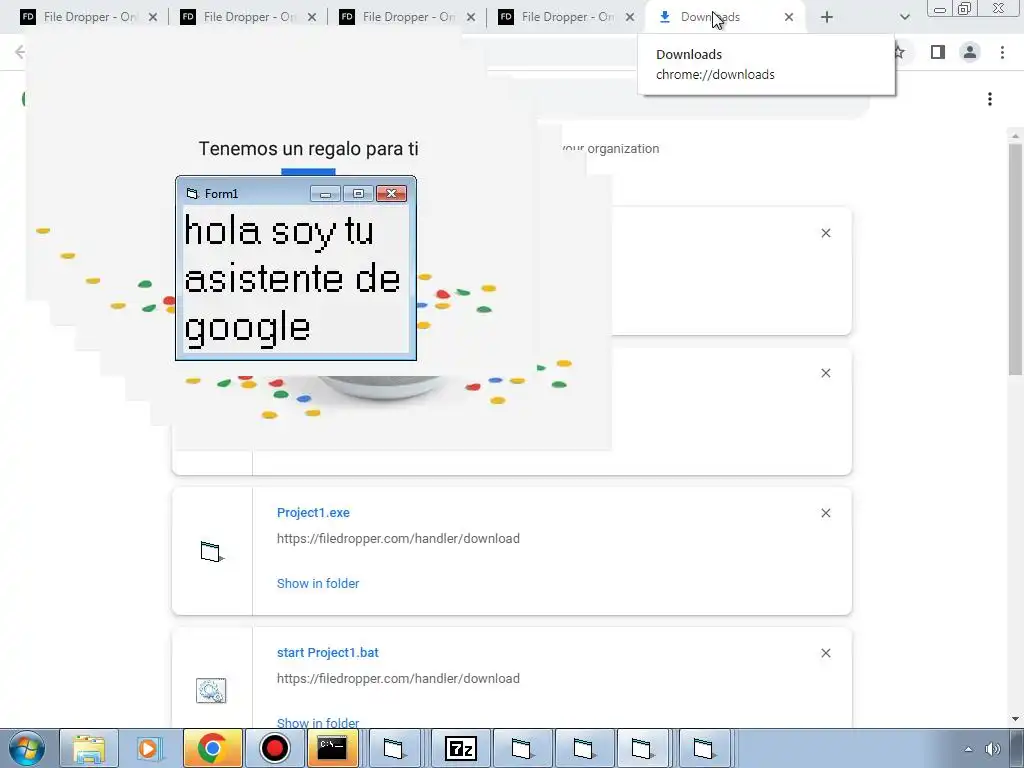Image resolution: width=1024 pixels, height=768 pixels.
Task: Show Project1.exe in folder
Action: tap(317, 583)
